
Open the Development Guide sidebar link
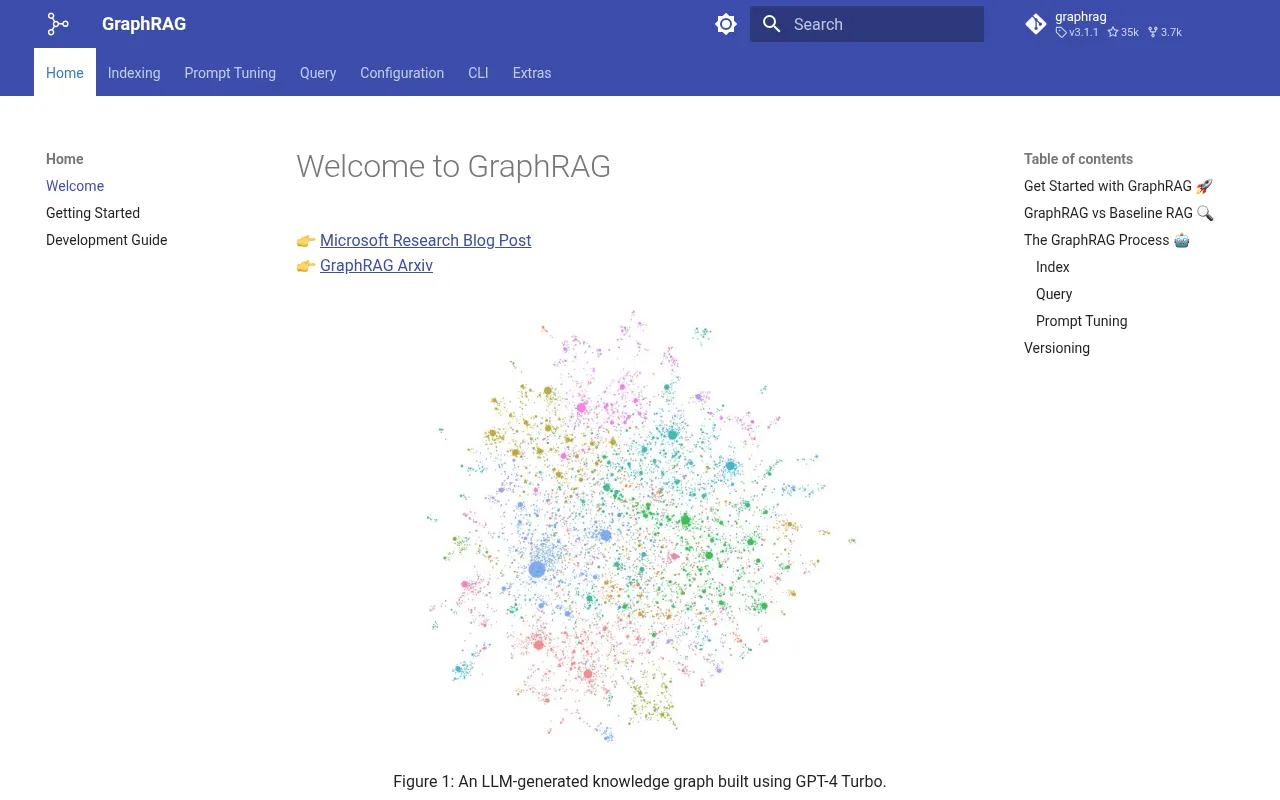[107, 240]
